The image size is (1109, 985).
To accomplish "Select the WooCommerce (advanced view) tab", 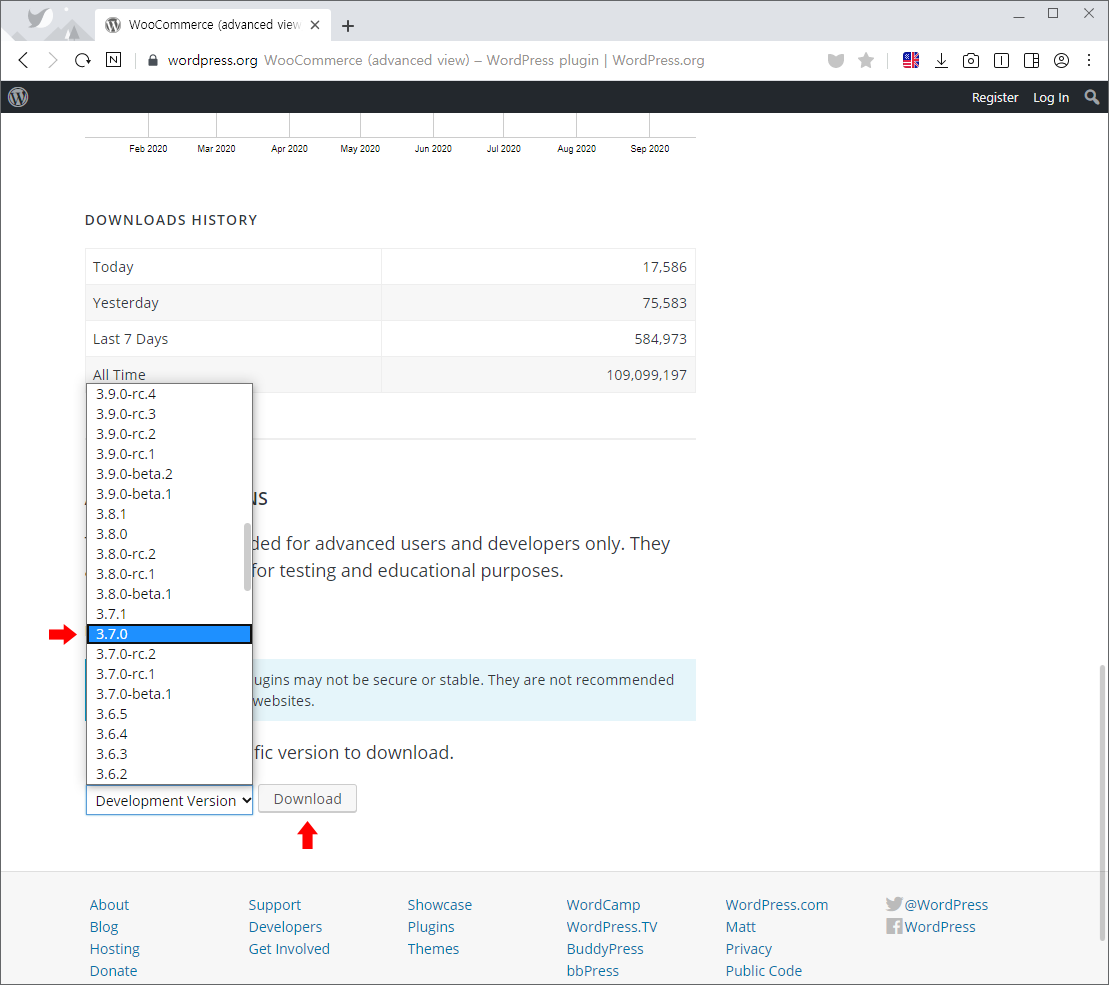I will coord(214,25).
